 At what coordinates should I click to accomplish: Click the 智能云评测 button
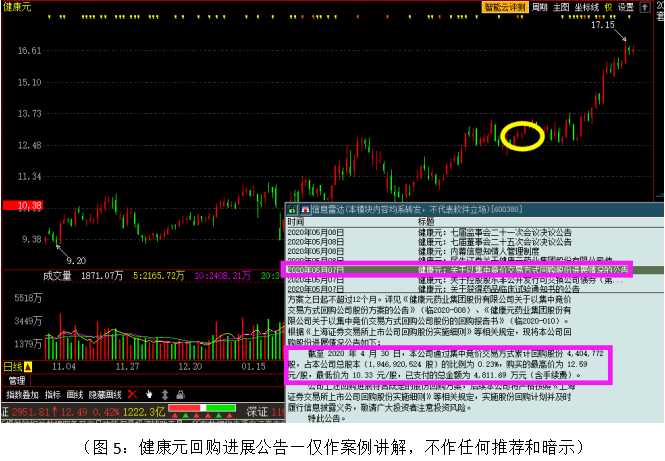504,6
